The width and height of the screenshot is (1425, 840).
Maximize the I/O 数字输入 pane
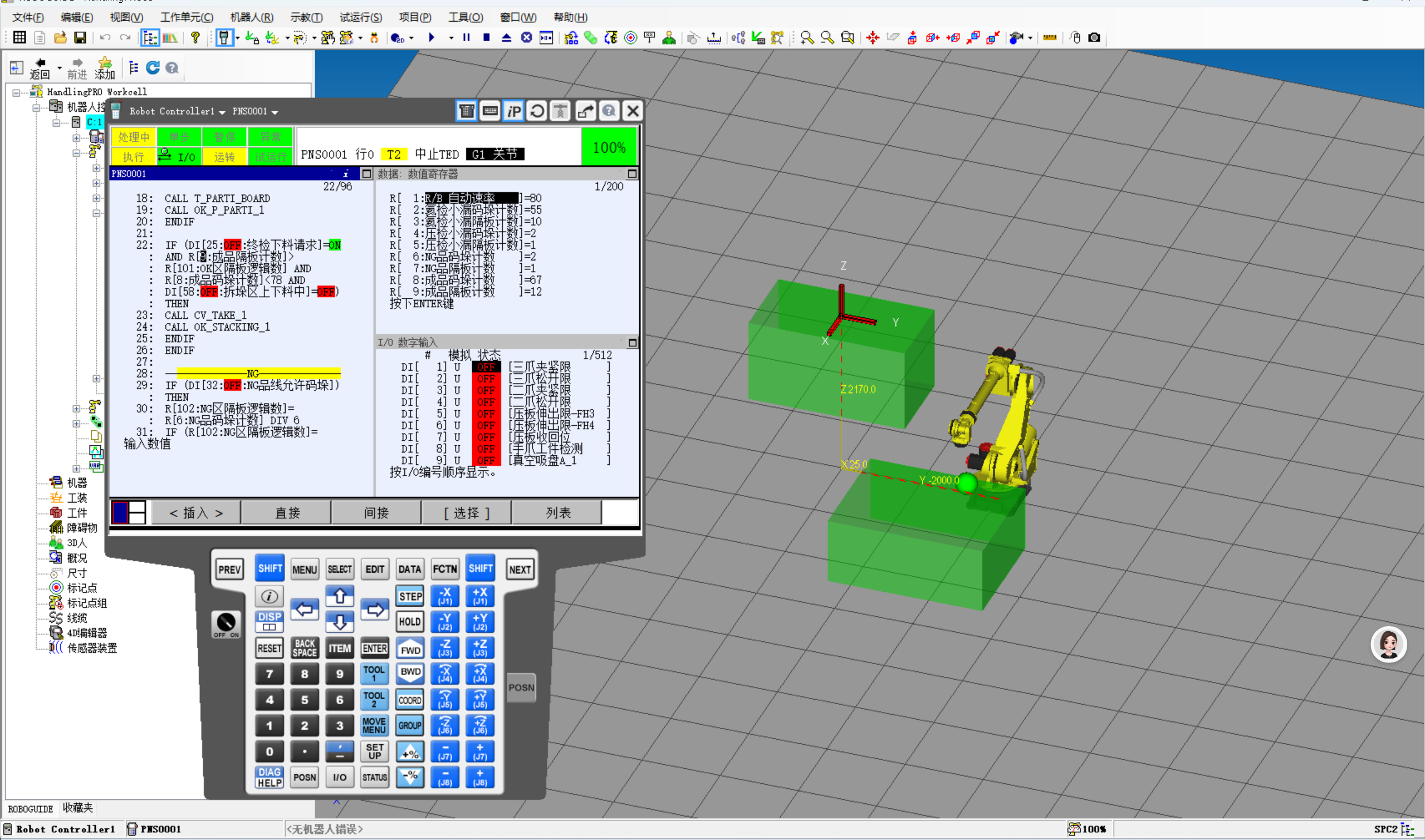point(633,342)
